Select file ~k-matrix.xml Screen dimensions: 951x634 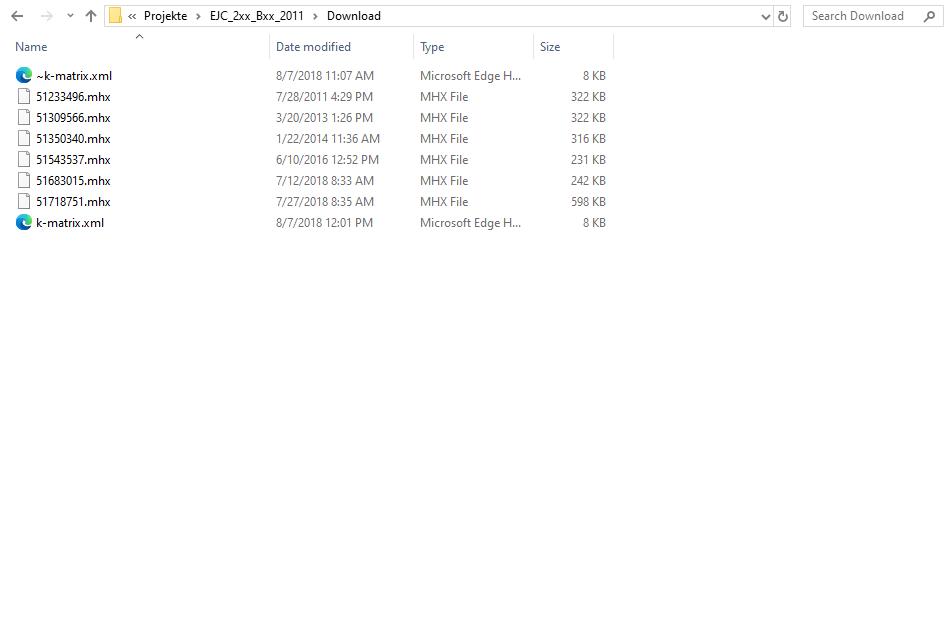pyautogui.click(x=74, y=76)
